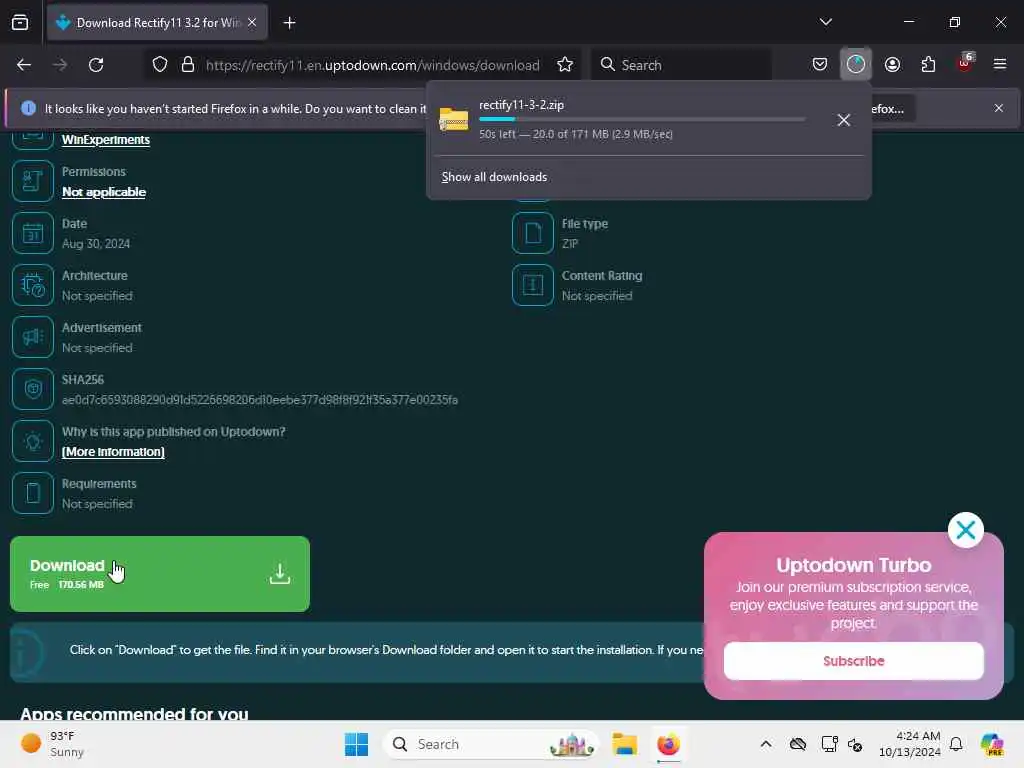Viewport: 1024px width, 768px height.
Task: Open the Firefox account menu
Action: pyautogui.click(x=892, y=64)
